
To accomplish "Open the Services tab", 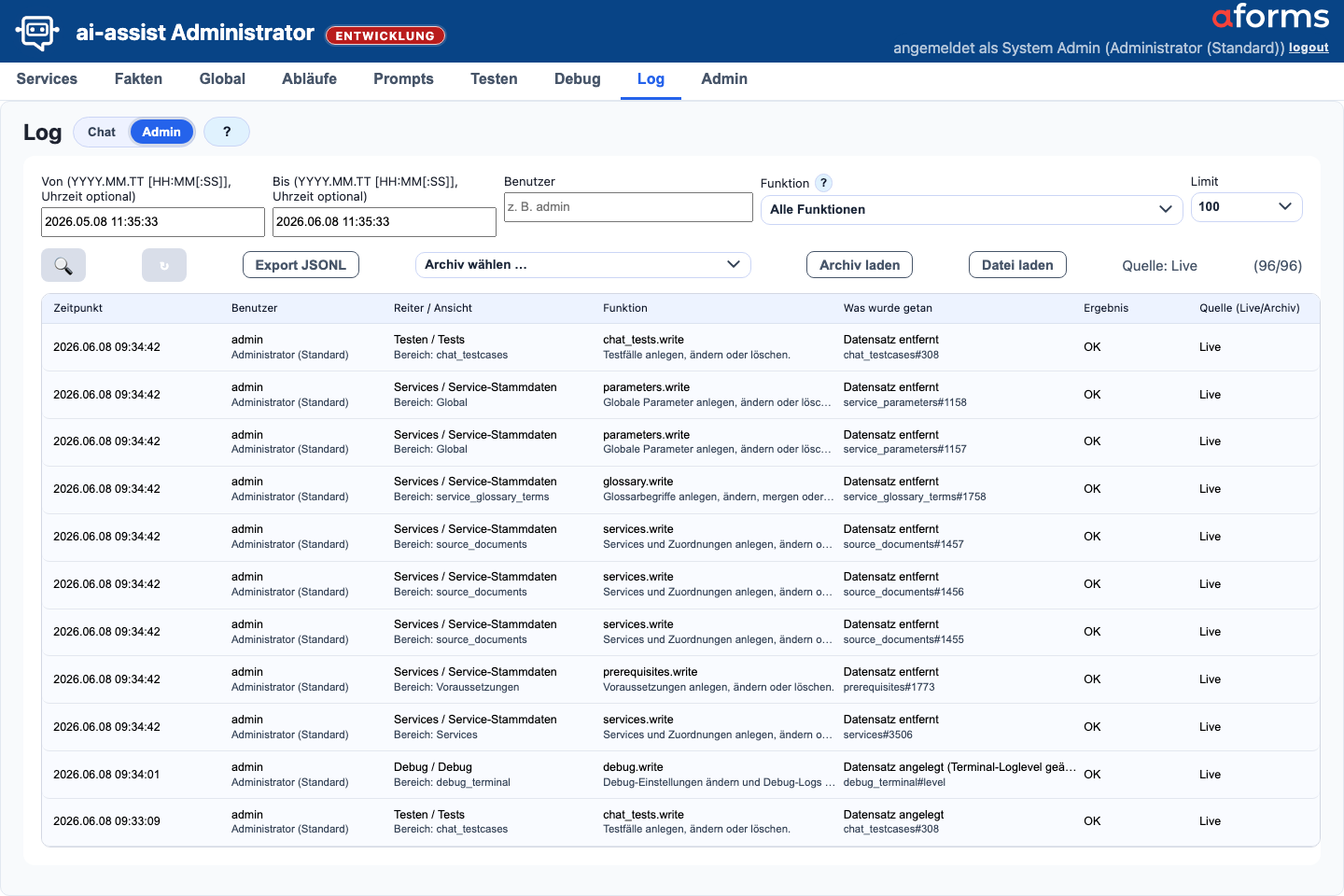I will click(x=47, y=79).
